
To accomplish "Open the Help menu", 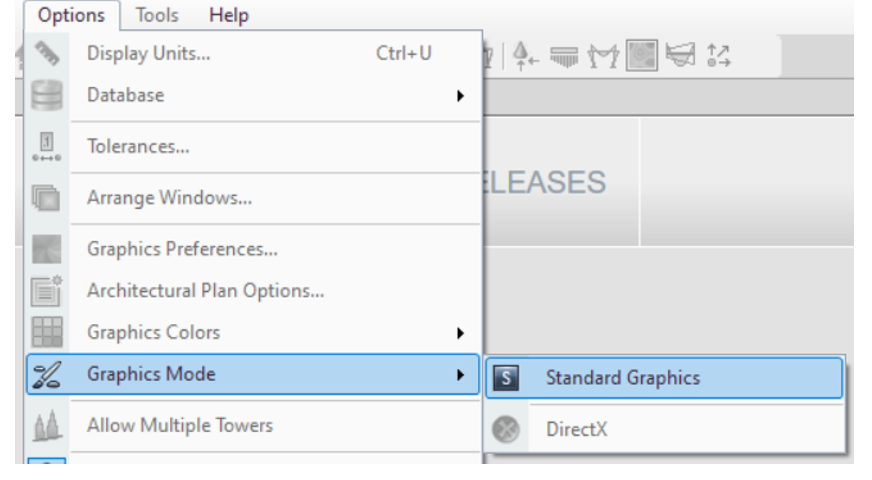I will click(x=229, y=16).
